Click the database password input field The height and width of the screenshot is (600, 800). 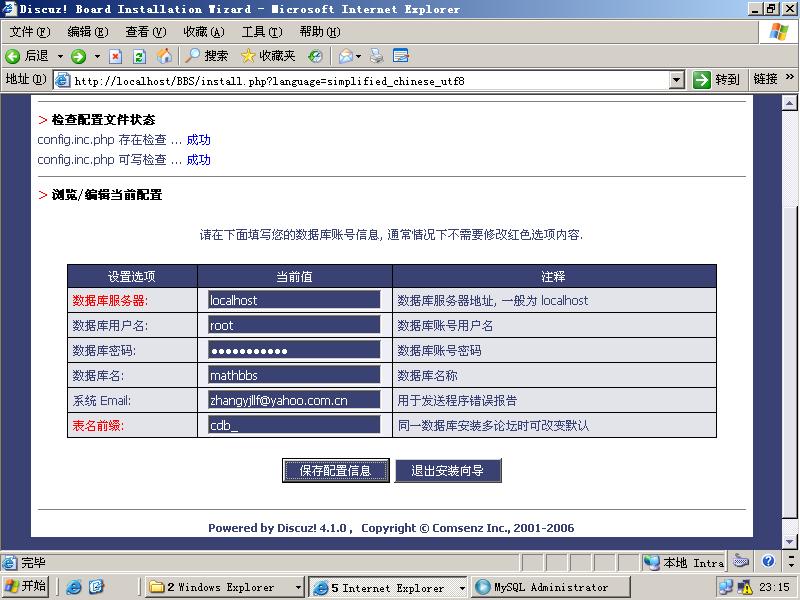pos(294,350)
